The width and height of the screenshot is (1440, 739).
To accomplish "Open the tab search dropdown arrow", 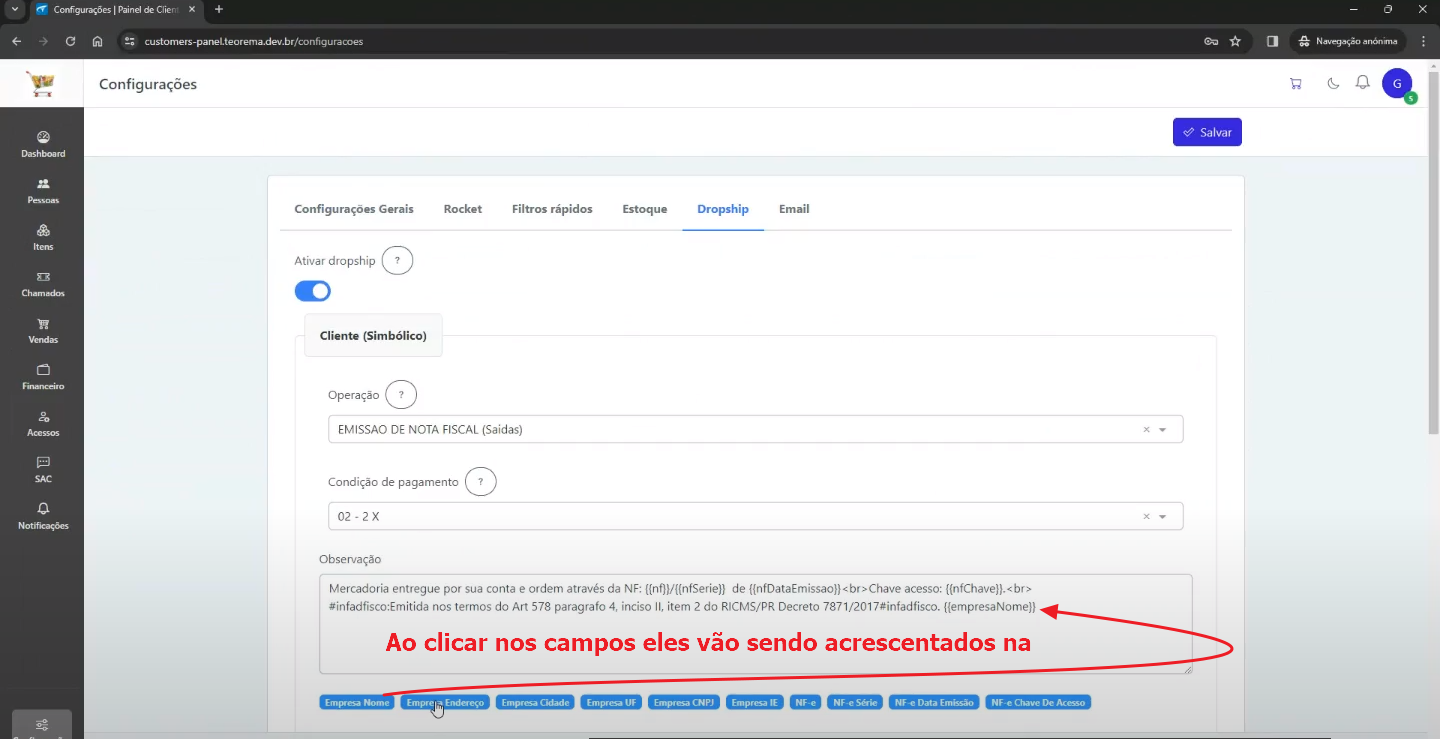I will (x=14, y=9).
